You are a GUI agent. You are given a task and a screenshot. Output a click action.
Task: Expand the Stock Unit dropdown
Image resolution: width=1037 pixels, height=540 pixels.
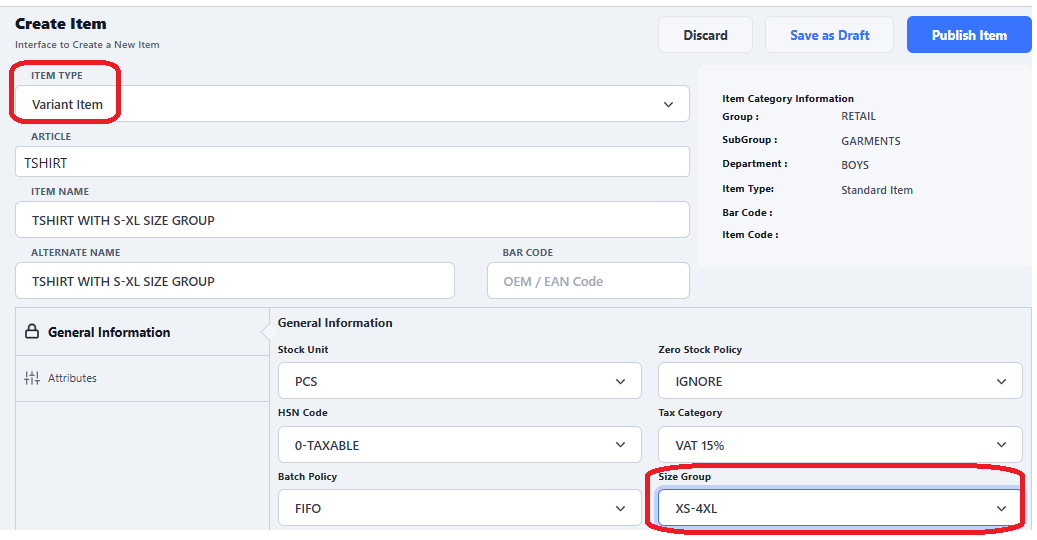pyautogui.click(x=459, y=381)
